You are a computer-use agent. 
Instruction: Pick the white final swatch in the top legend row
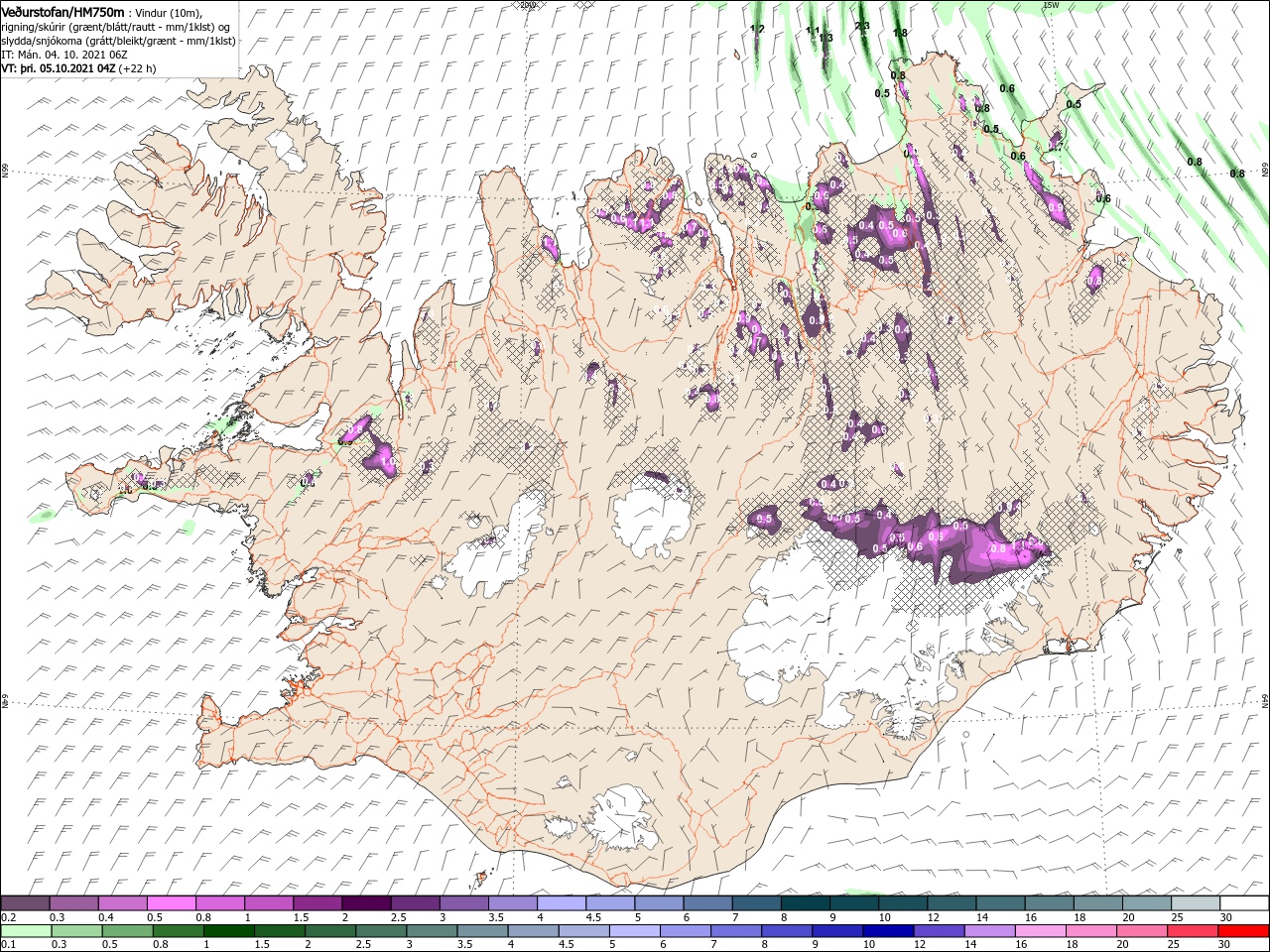pos(1244,903)
